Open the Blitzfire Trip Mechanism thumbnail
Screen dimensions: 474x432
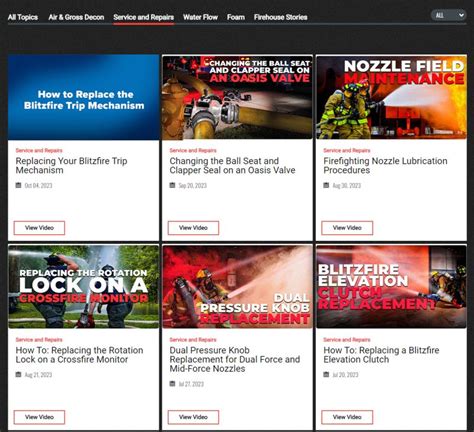84,97
